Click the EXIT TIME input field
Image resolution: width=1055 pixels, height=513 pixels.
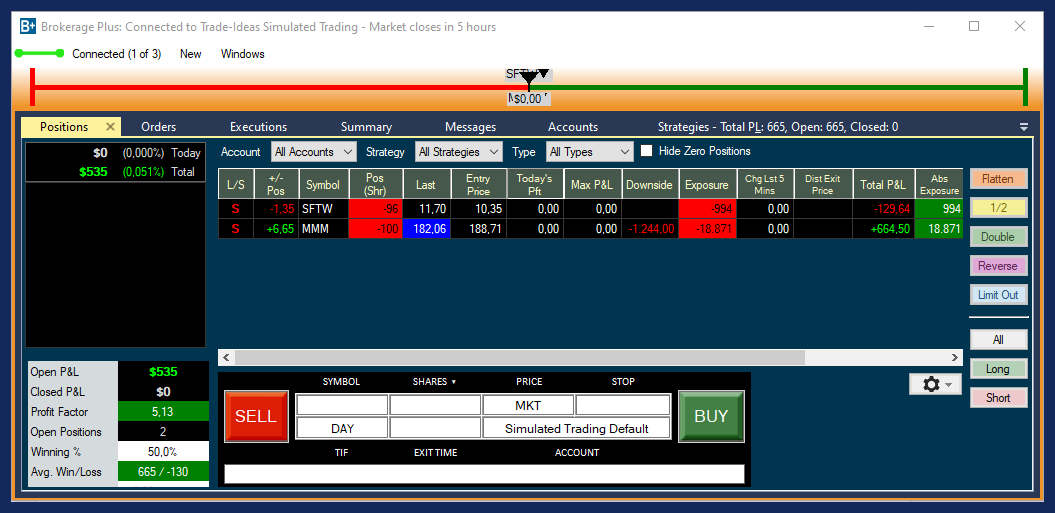[435, 429]
